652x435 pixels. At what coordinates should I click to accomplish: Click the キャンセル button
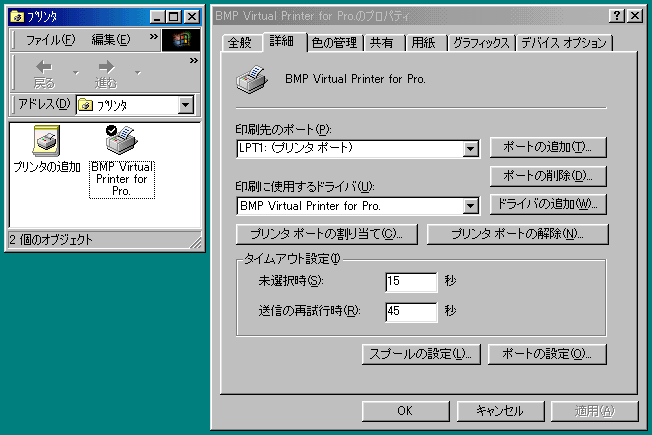(500, 411)
